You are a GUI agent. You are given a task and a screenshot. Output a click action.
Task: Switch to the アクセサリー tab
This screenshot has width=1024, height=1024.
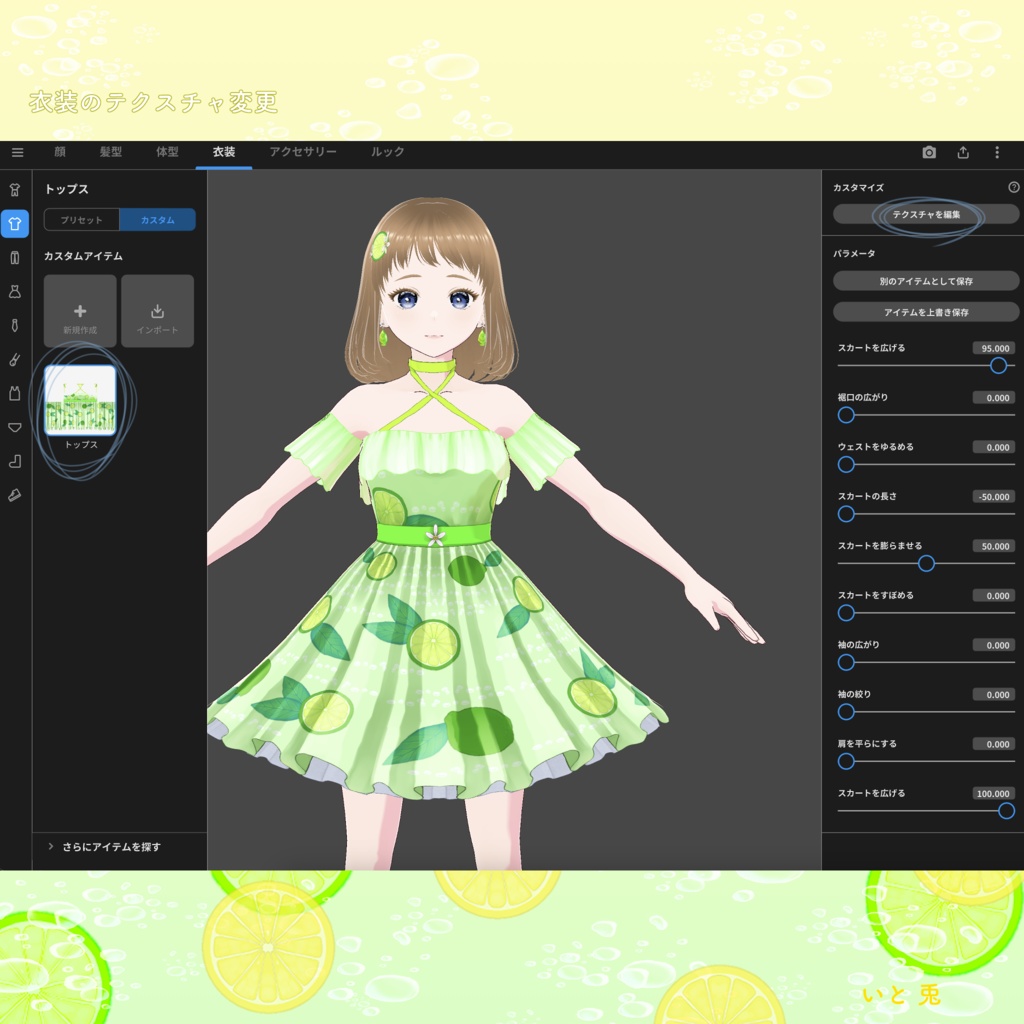coord(302,153)
